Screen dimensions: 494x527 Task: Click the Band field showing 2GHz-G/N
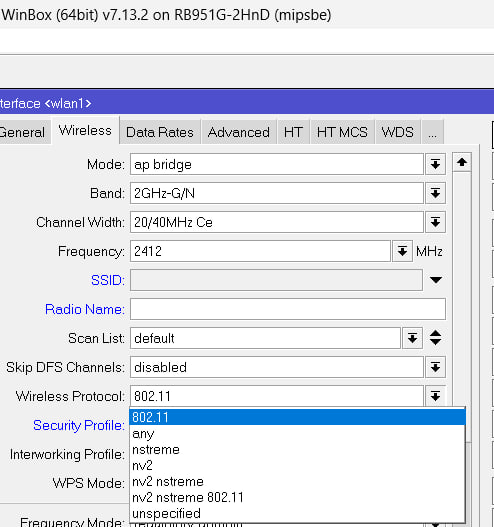click(277, 193)
